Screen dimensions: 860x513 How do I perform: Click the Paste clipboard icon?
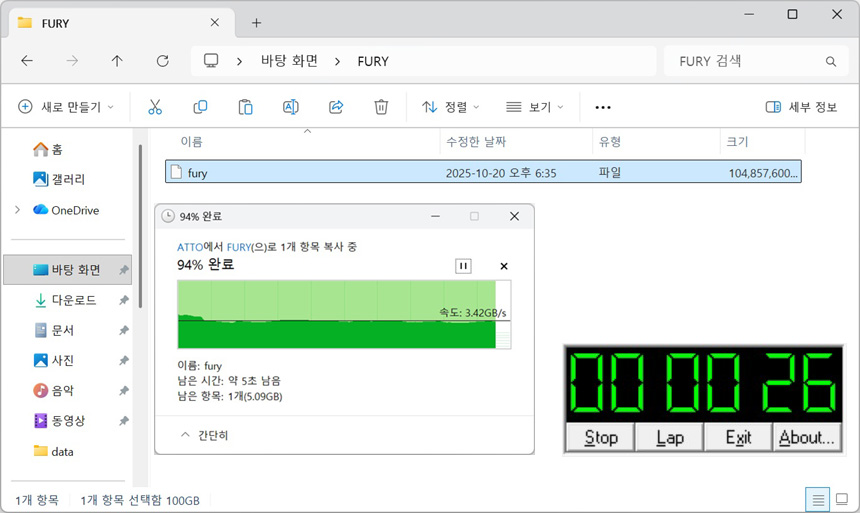(245, 107)
